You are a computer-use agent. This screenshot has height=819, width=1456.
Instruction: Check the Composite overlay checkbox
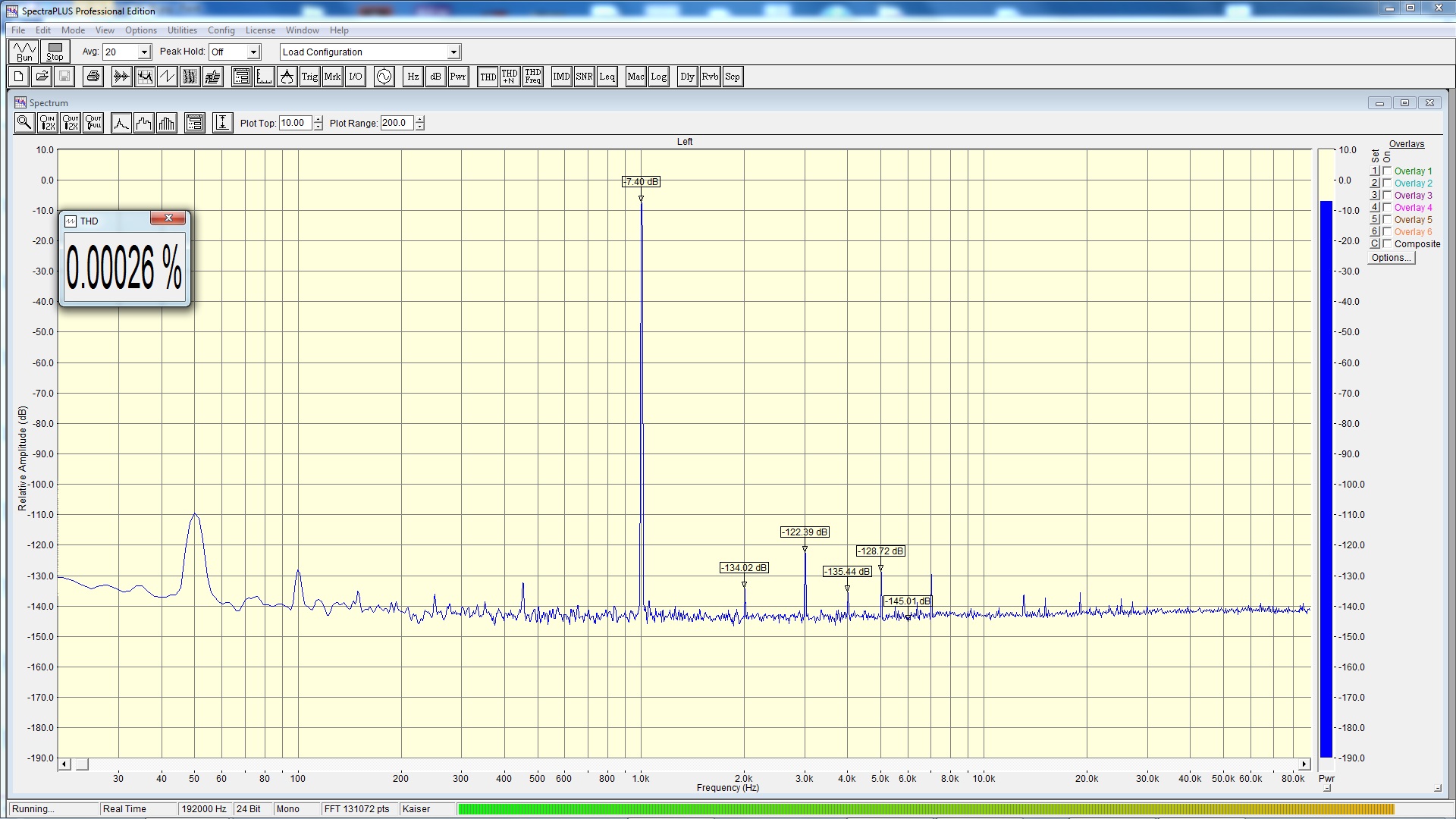(1387, 244)
